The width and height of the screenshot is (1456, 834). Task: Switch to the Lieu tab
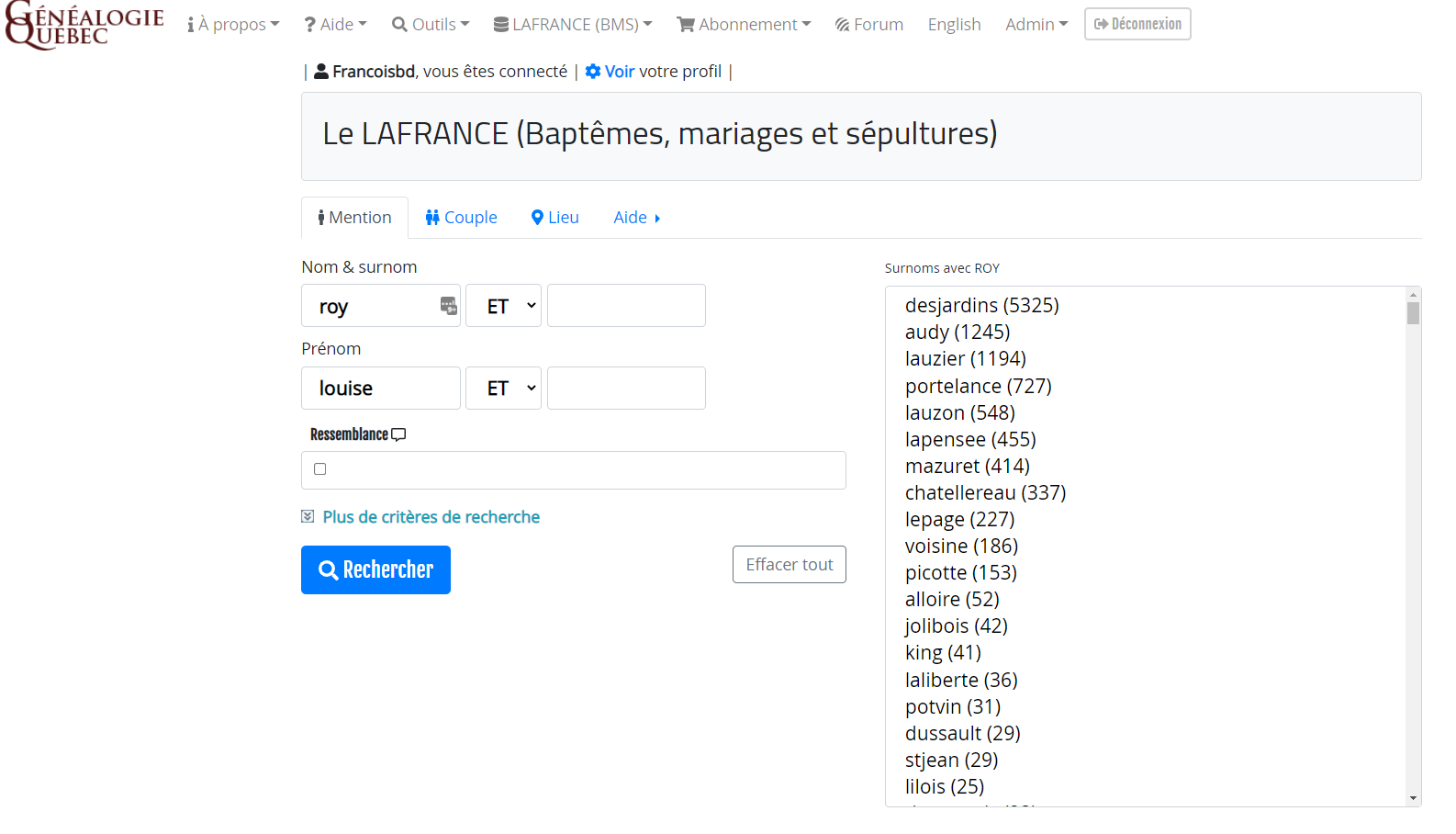click(x=555, y=218)
